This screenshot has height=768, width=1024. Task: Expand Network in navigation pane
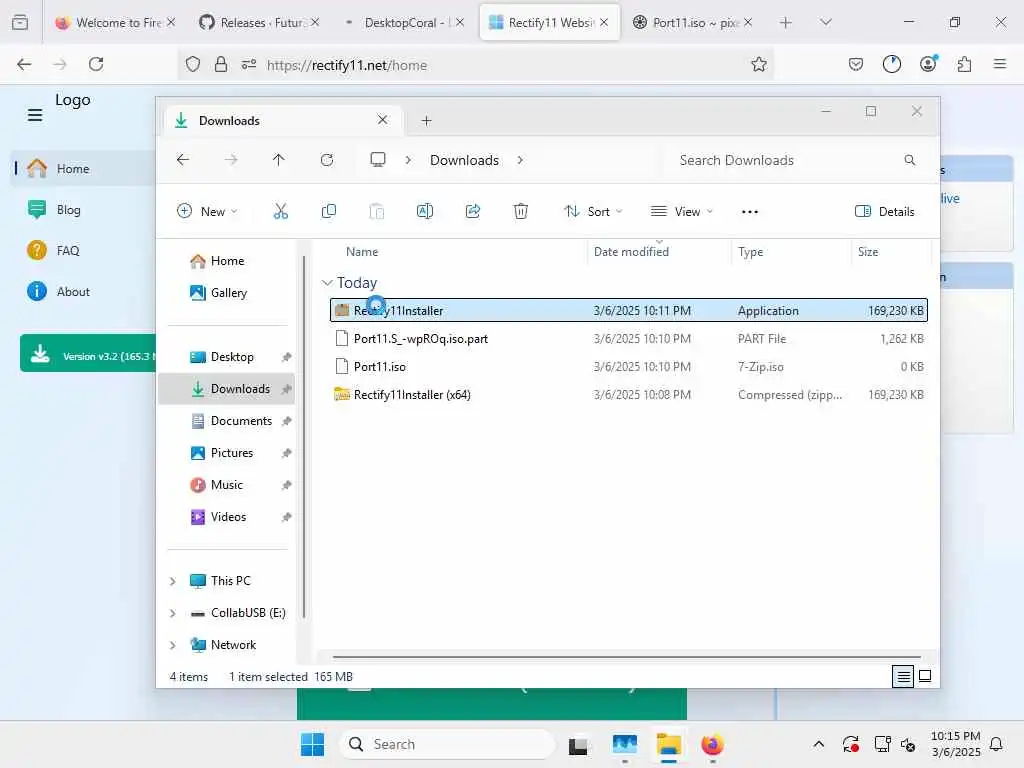[x=172, y=645]
